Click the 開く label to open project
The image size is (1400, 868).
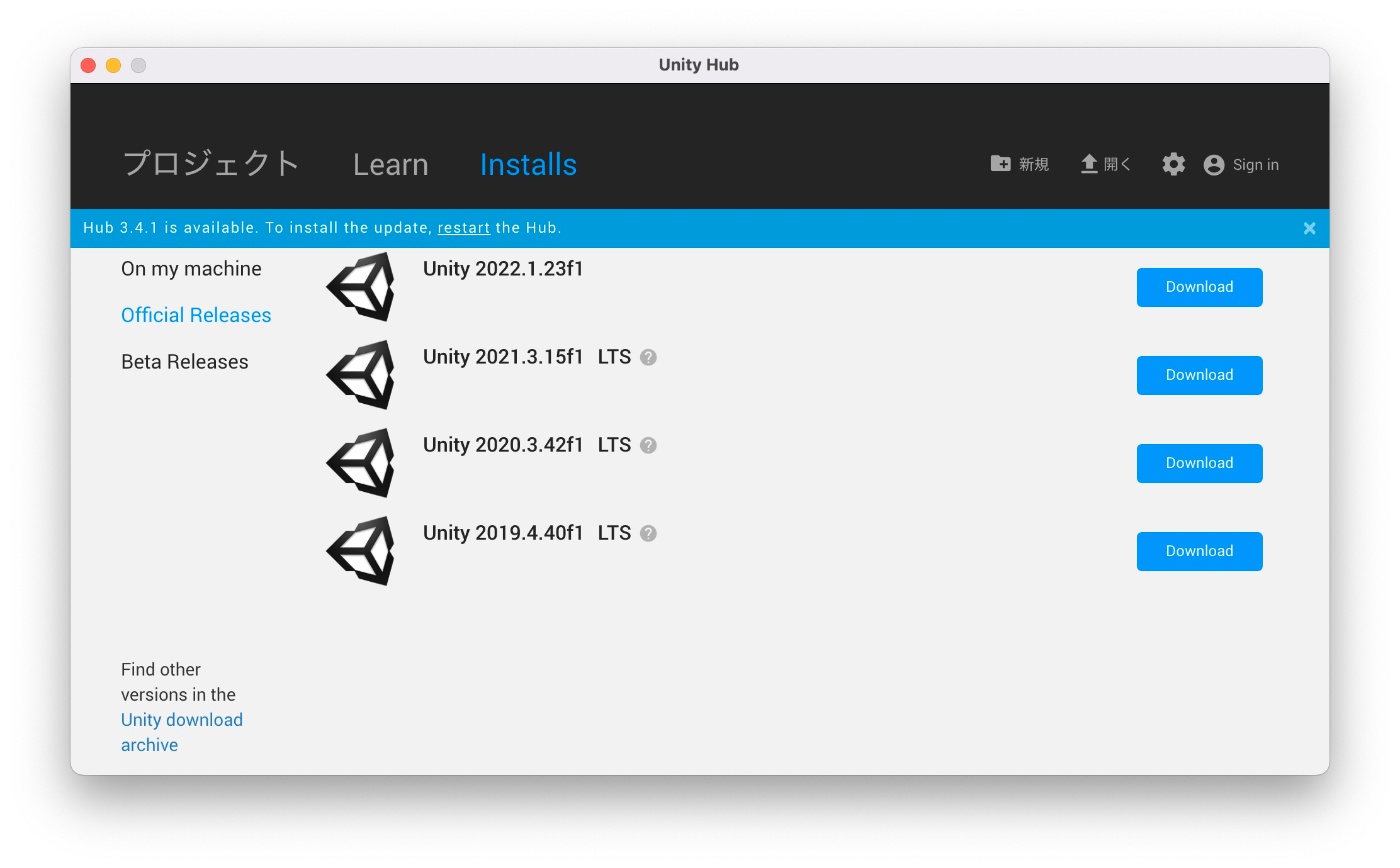tap(1118, 165)
